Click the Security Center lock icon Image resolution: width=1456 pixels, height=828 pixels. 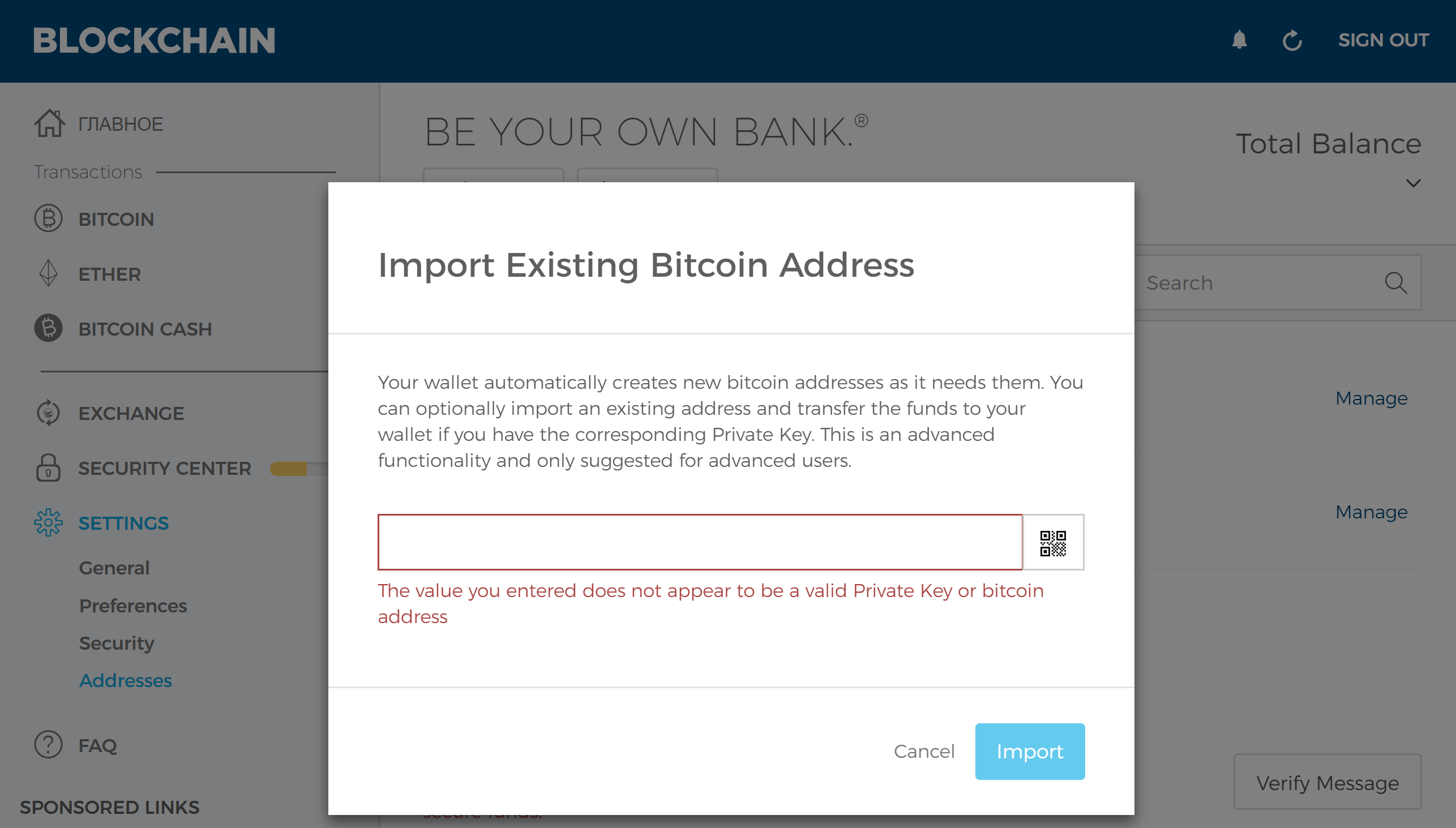[48, 469]
